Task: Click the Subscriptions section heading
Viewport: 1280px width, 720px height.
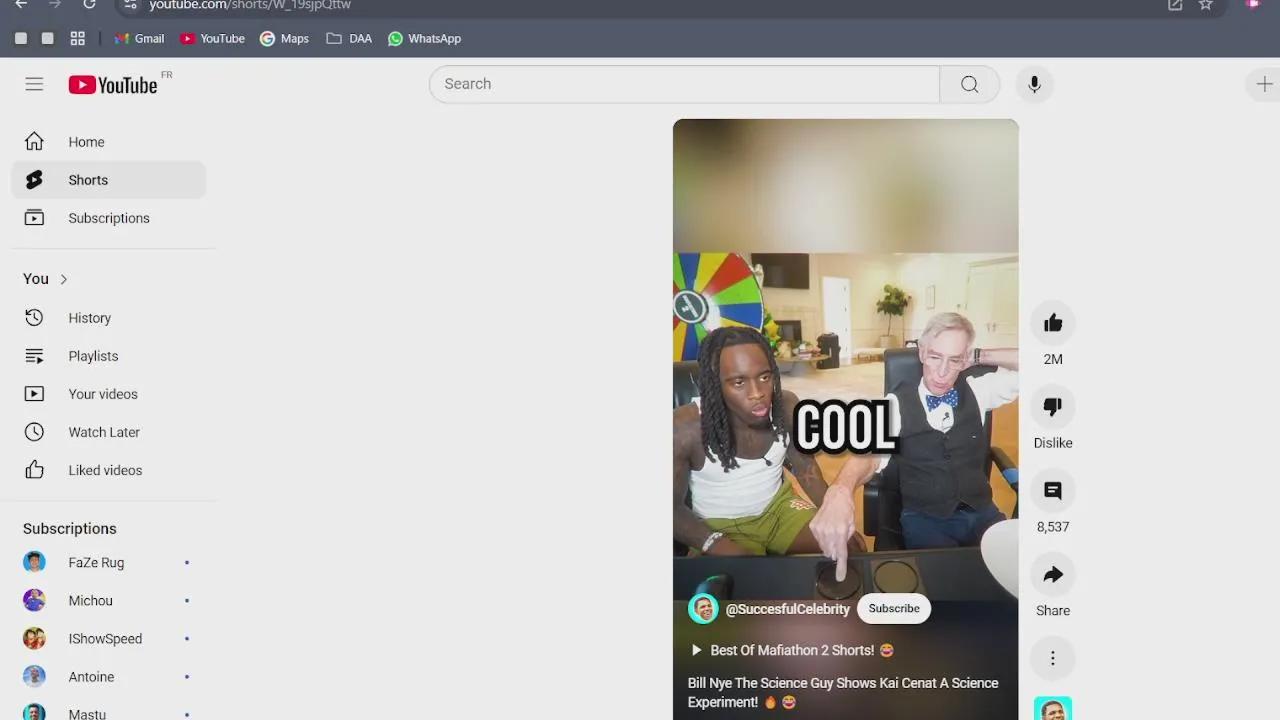Action: [70, 528]
